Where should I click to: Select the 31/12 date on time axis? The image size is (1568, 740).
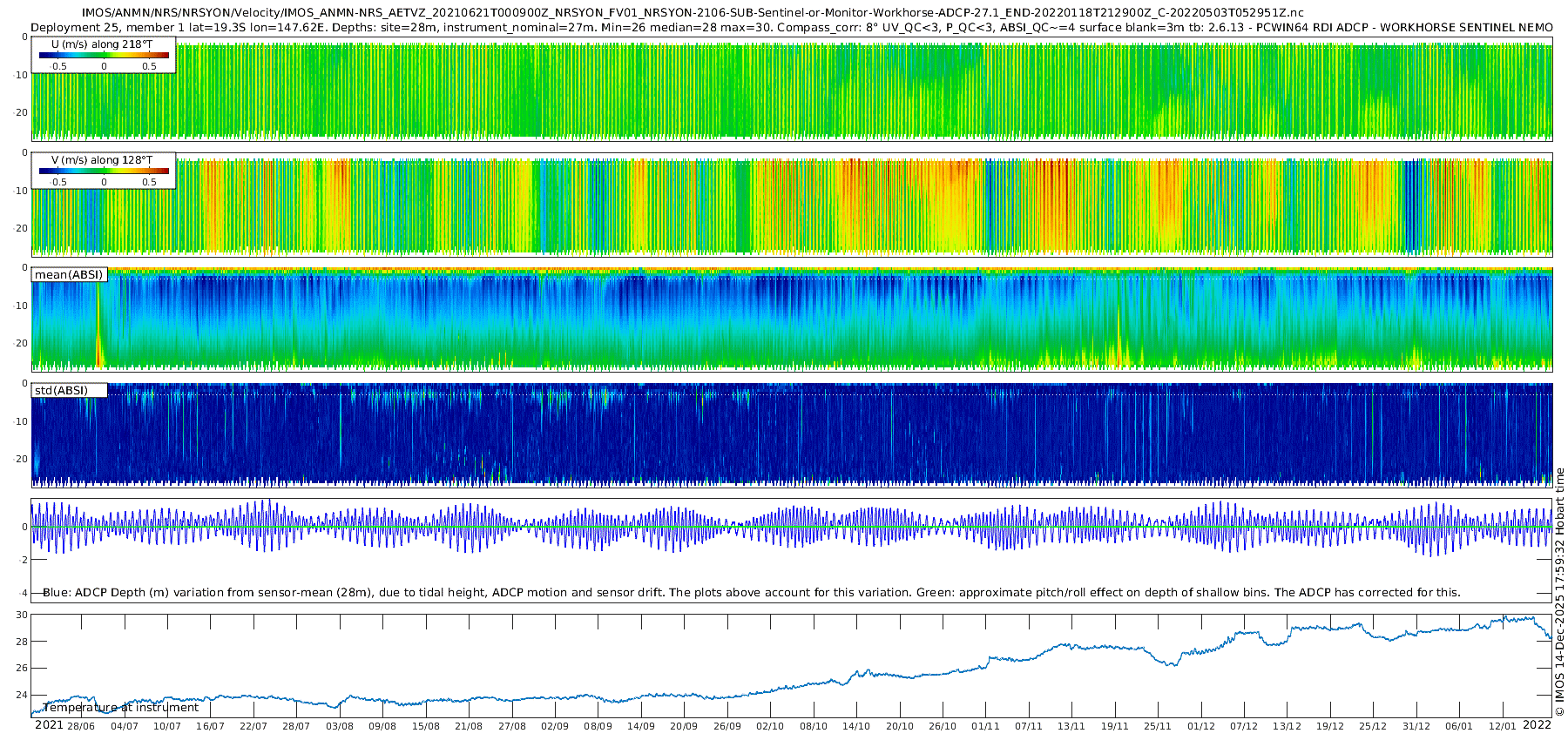pos(1416,726)
